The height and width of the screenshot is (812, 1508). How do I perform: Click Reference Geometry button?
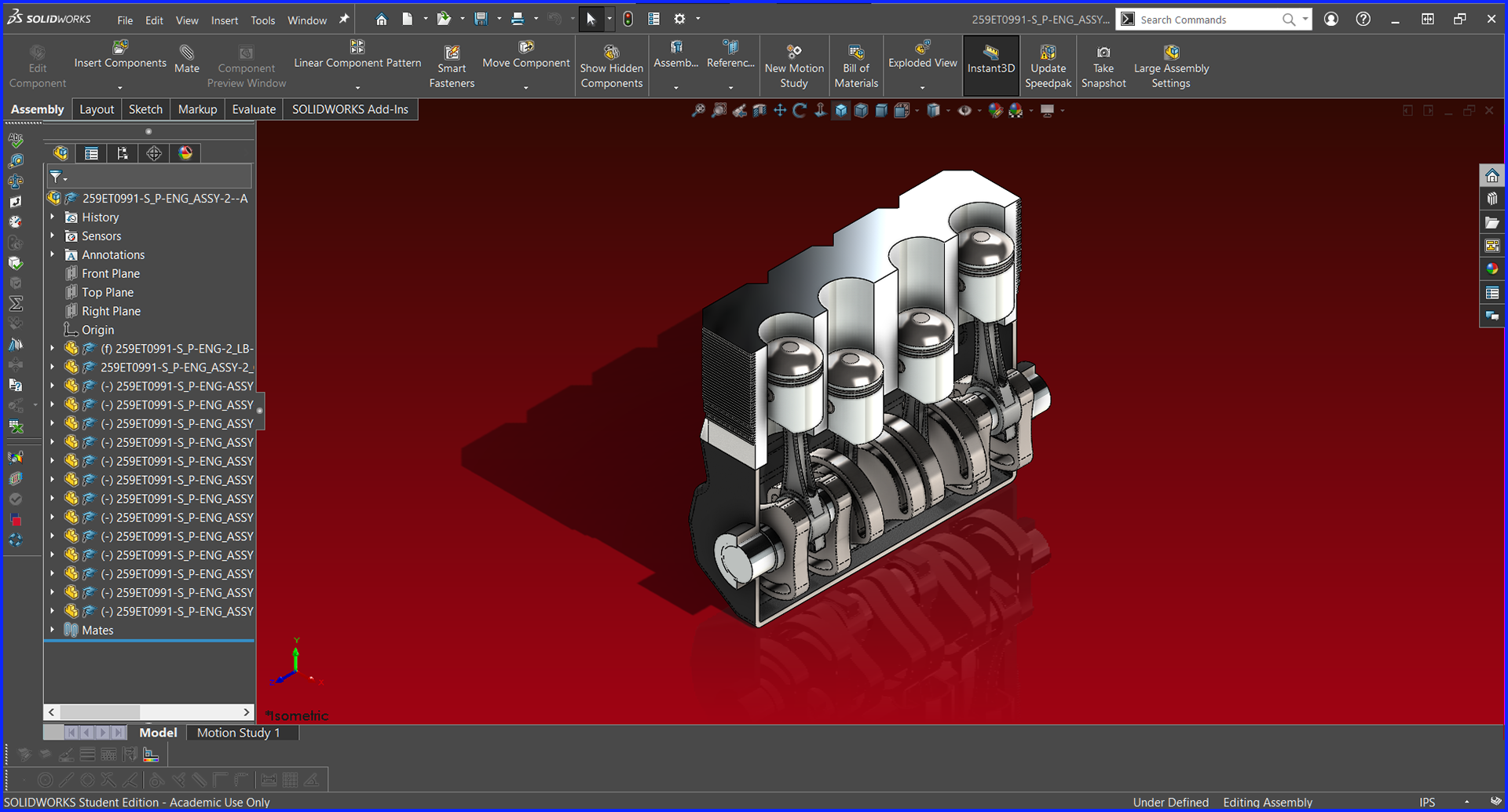(730, 55)
